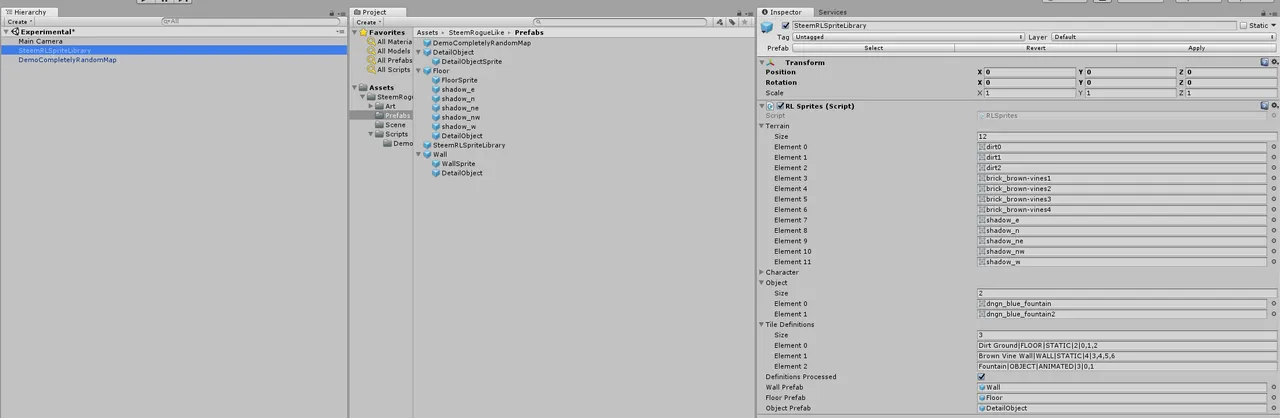Open the object picker for Wall Prefab
The height and width of the screenshot is (418, 1280).
coord(1274,387)
